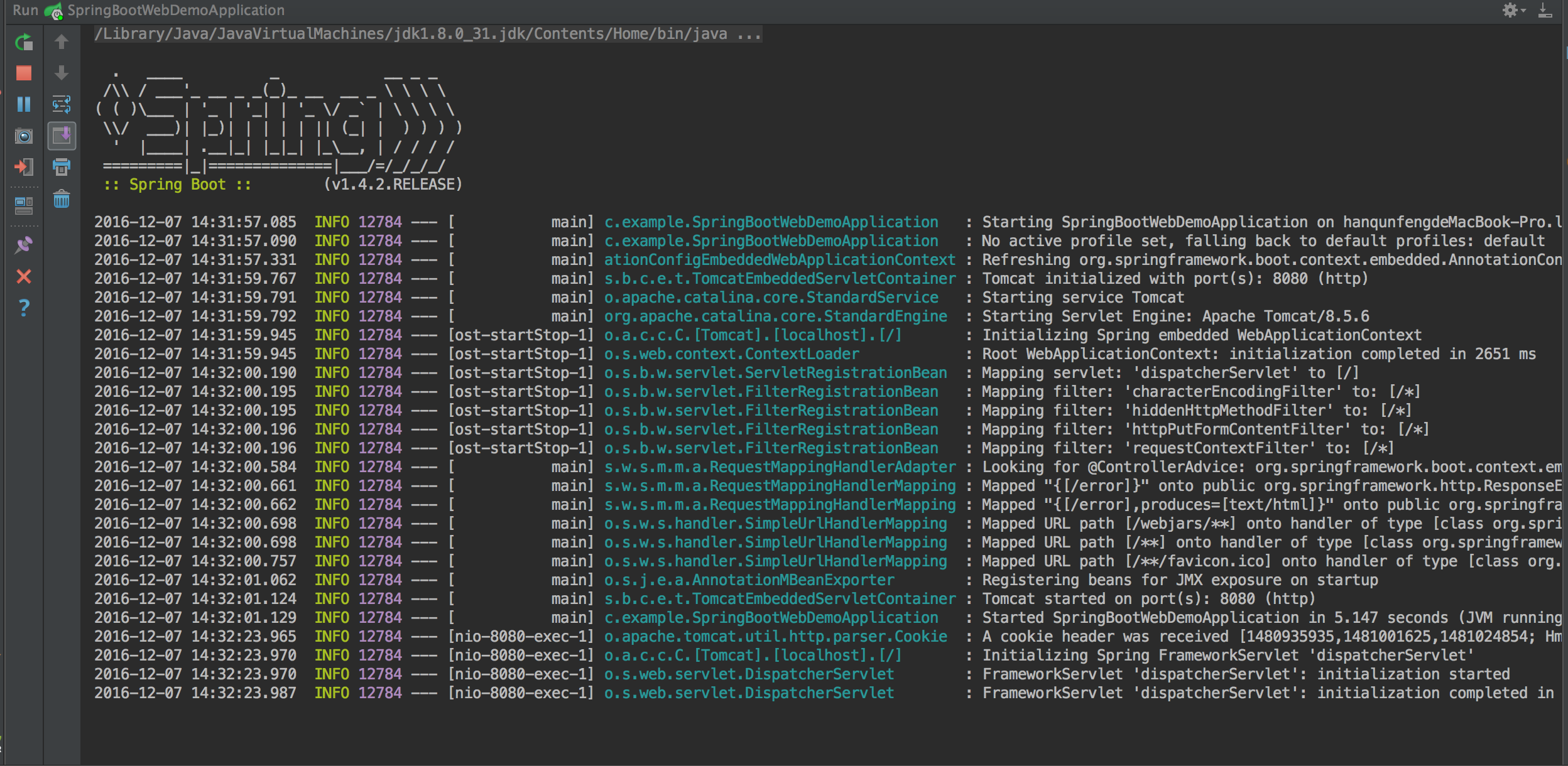Click 'Mapped URL path [/**/favicon.ico]' log line
The width and height of the screenshot is (1568, 766).
[1271, 561]
